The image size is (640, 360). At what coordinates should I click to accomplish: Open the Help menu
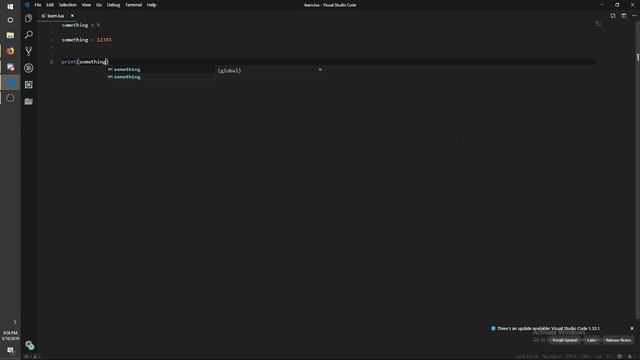(151, 5)
